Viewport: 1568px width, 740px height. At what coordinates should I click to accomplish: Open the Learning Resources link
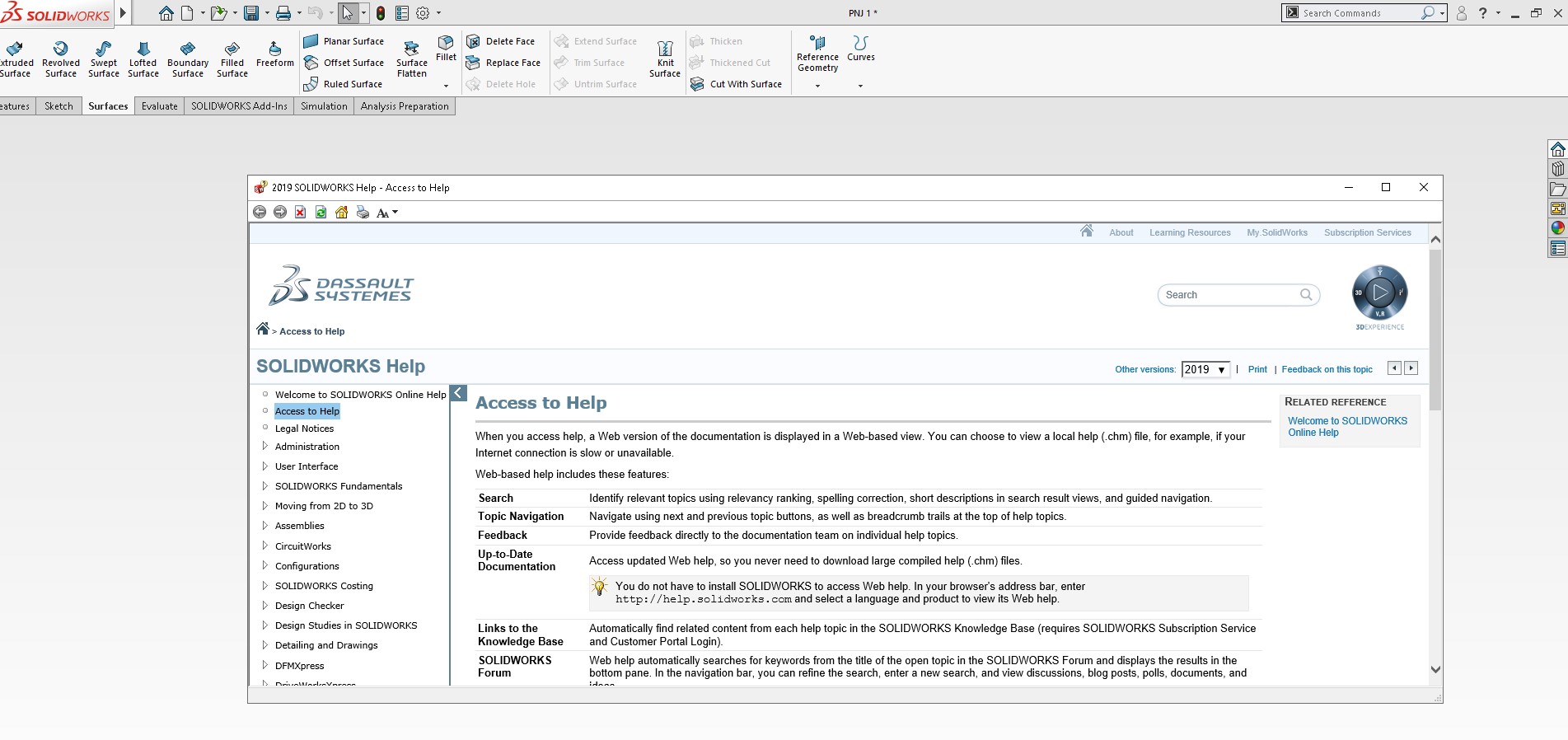click(1190, 232)
